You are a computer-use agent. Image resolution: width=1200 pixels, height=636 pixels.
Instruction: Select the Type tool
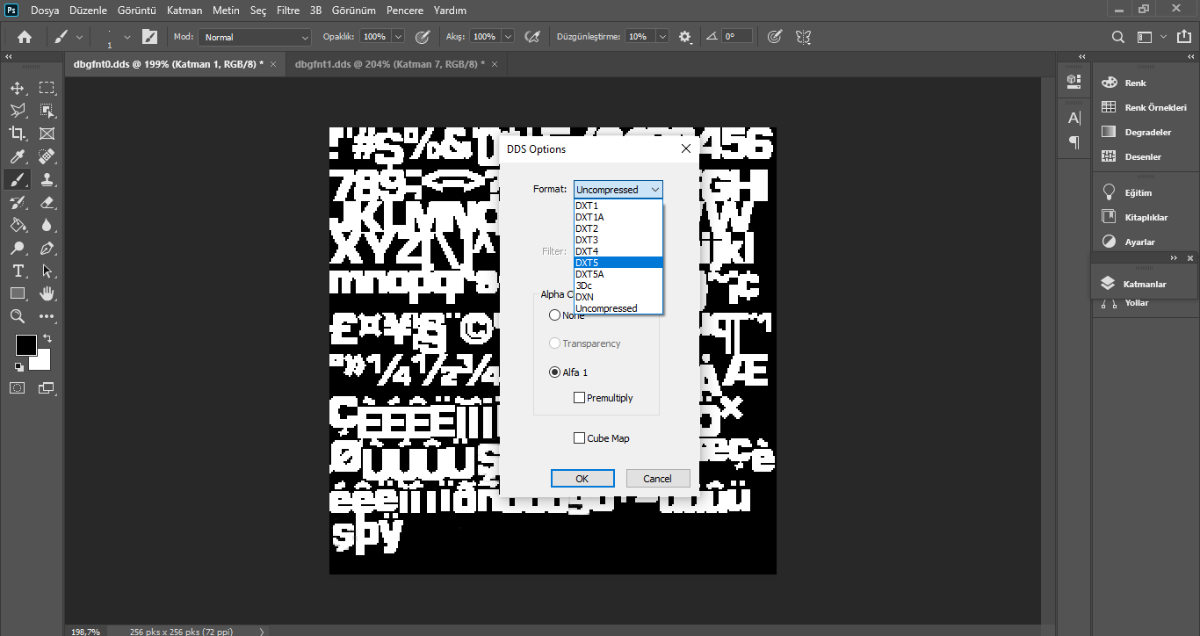click(17, 271)
